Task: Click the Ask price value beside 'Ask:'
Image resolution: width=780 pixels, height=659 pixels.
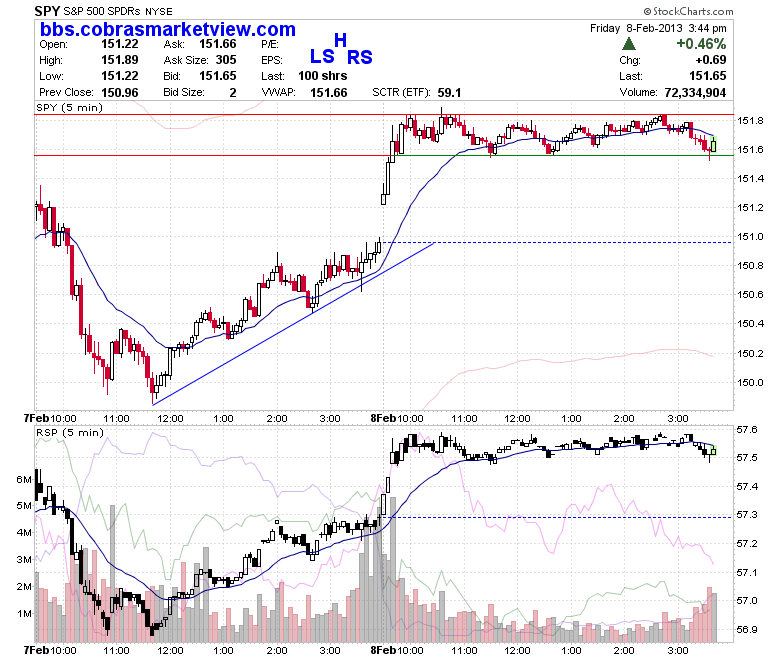Action: coord(217,44)
